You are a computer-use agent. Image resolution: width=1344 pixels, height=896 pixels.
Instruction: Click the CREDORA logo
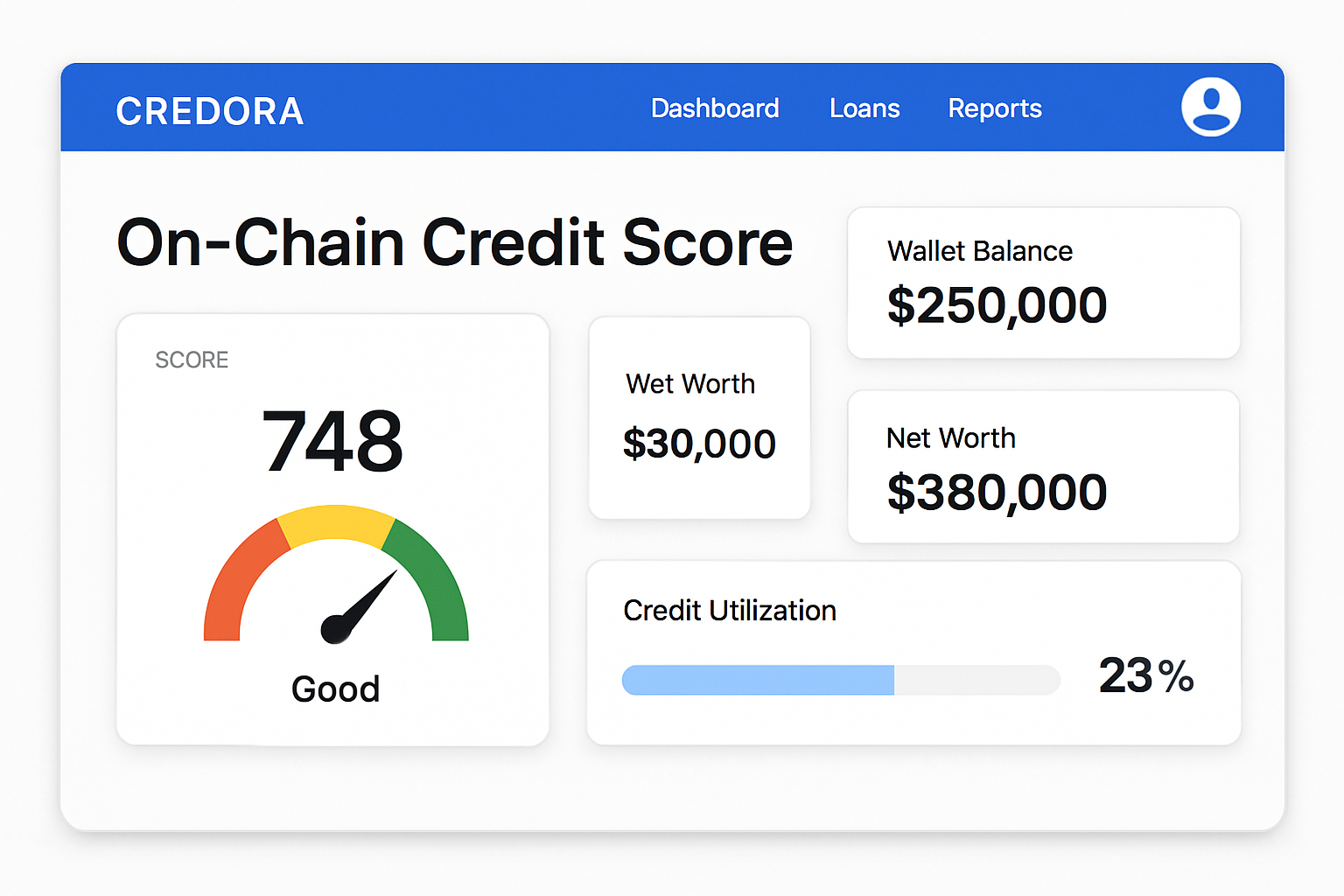pos(210,110)
